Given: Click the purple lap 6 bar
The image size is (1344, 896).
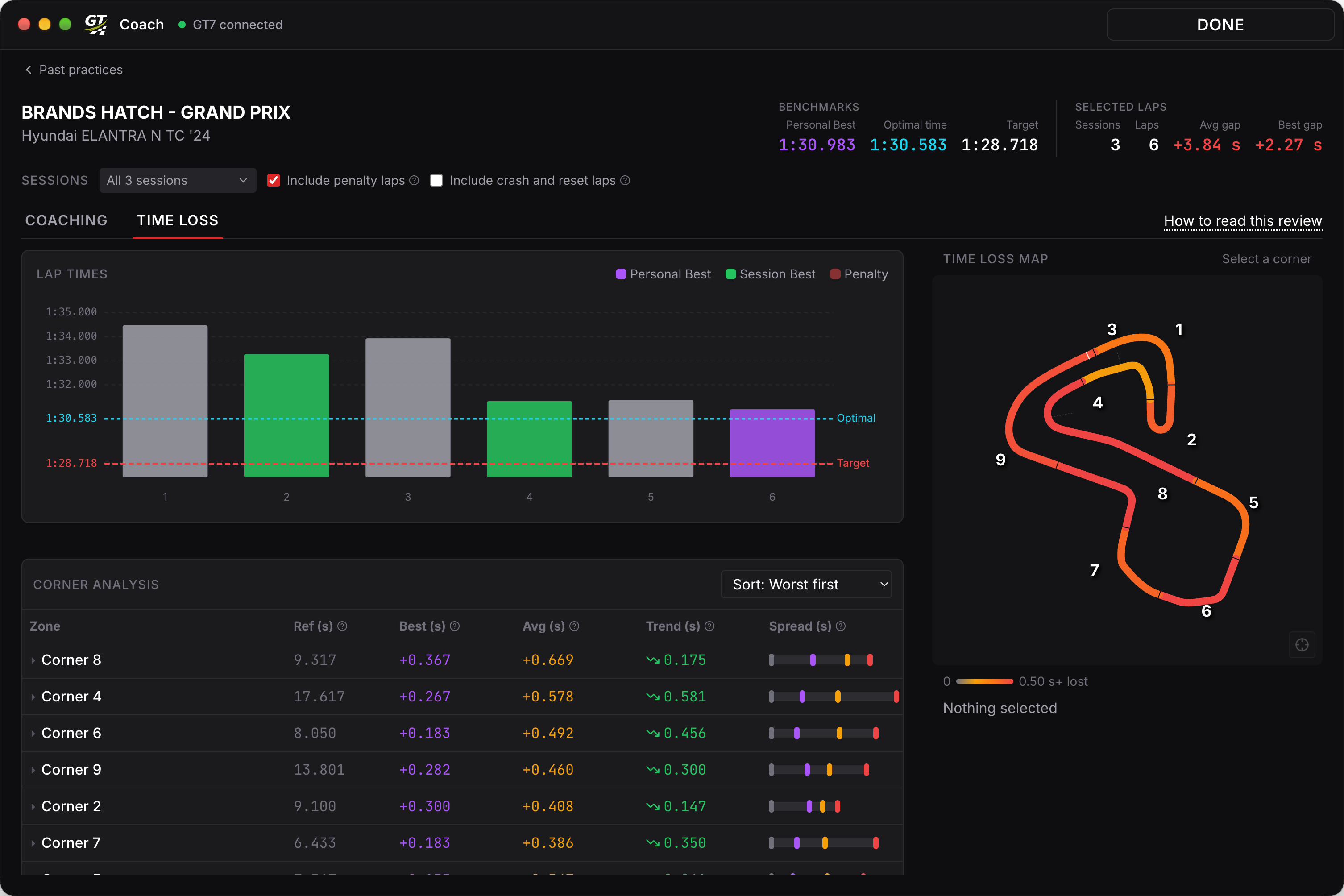Looking at the screenshot, I should click(772, 443).
